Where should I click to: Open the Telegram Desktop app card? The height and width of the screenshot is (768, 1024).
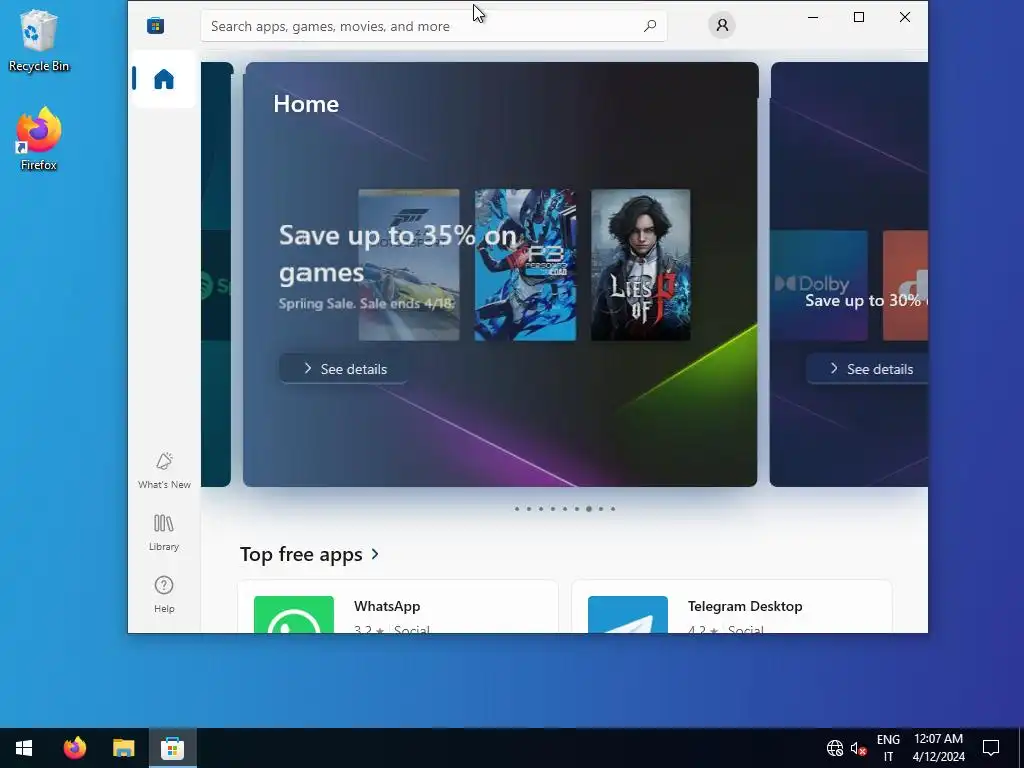pos(731,607)
